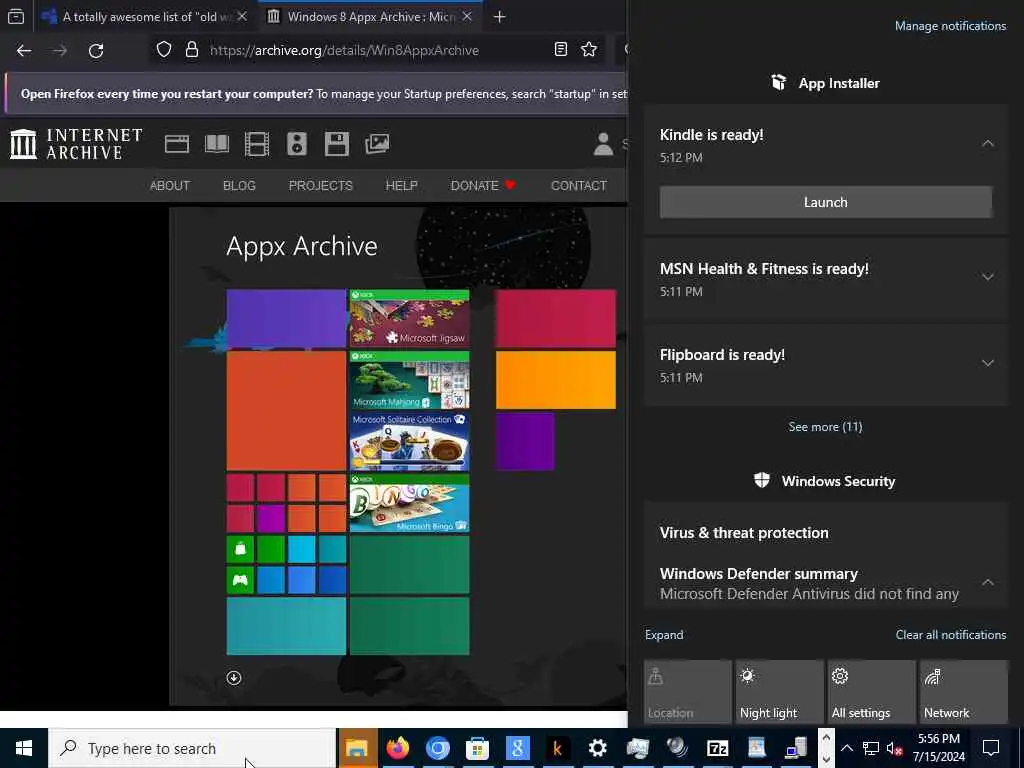Reload the current Firefox page
The width and height of the screenshot is (1024, 768).
(x=96, y=50)
